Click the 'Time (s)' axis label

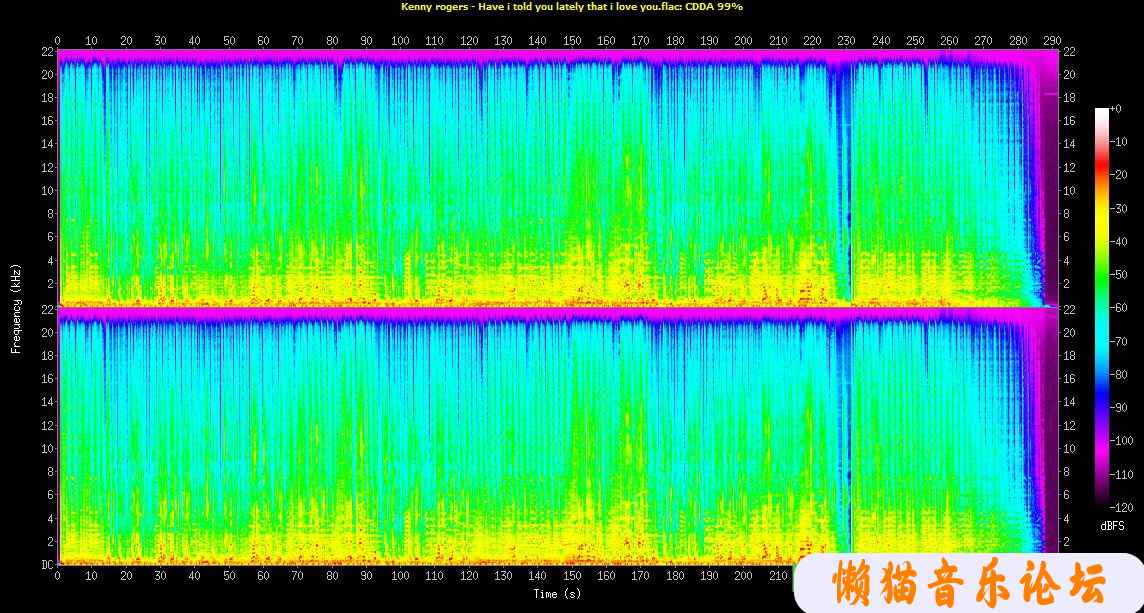click(x=557, y=594)
